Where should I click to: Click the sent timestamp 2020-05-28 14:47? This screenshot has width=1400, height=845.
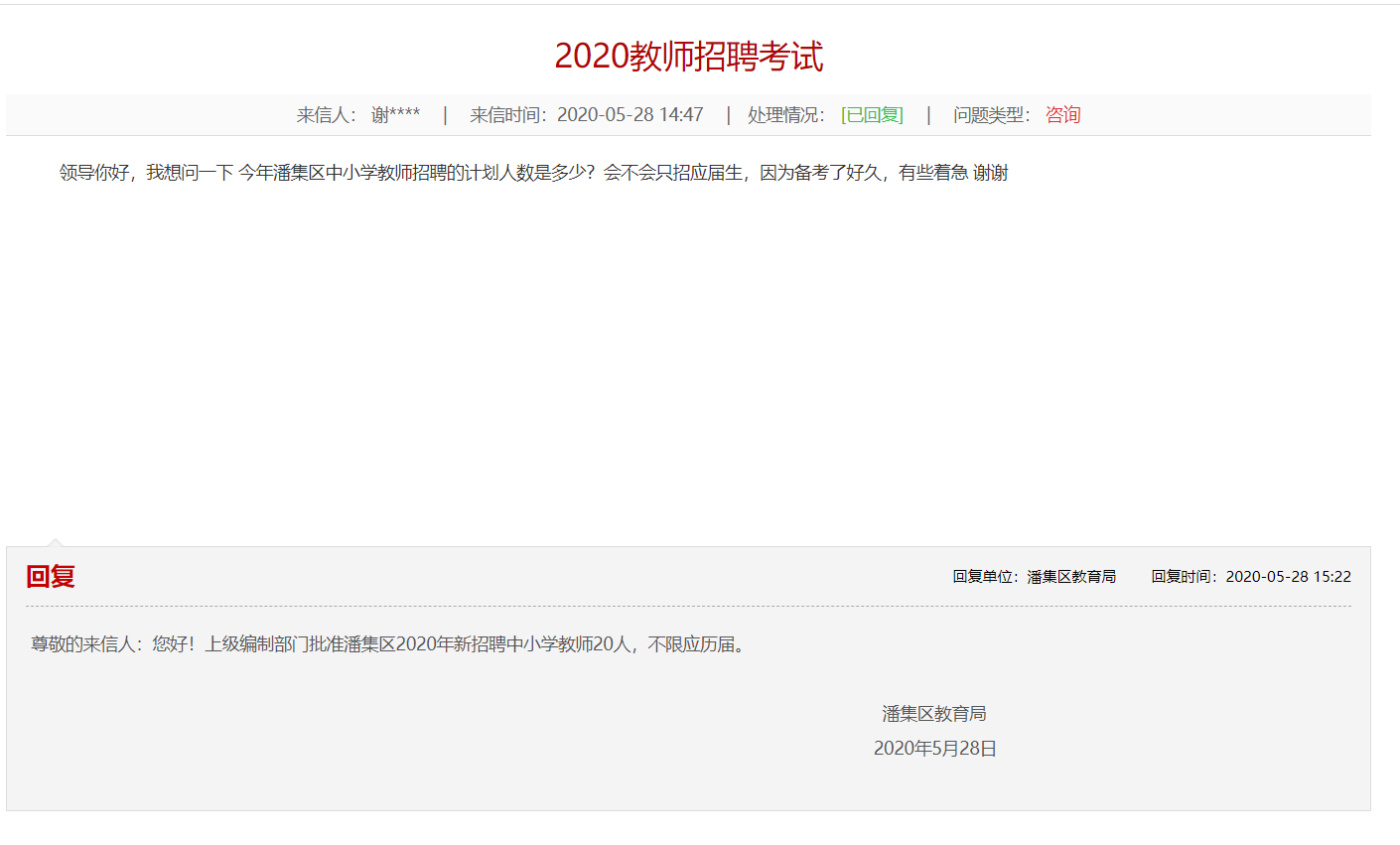630,115
